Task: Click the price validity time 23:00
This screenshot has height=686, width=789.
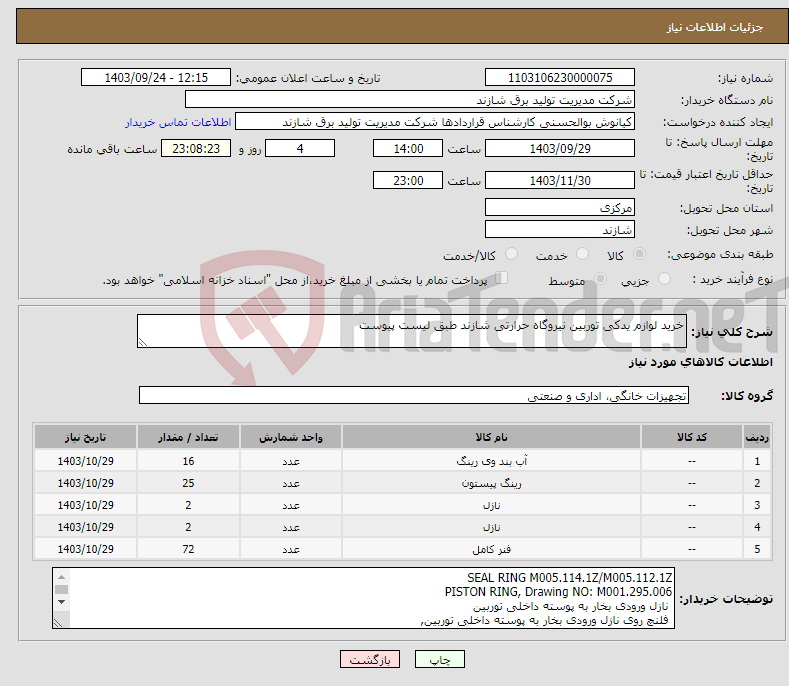Action: coord(408,180)
